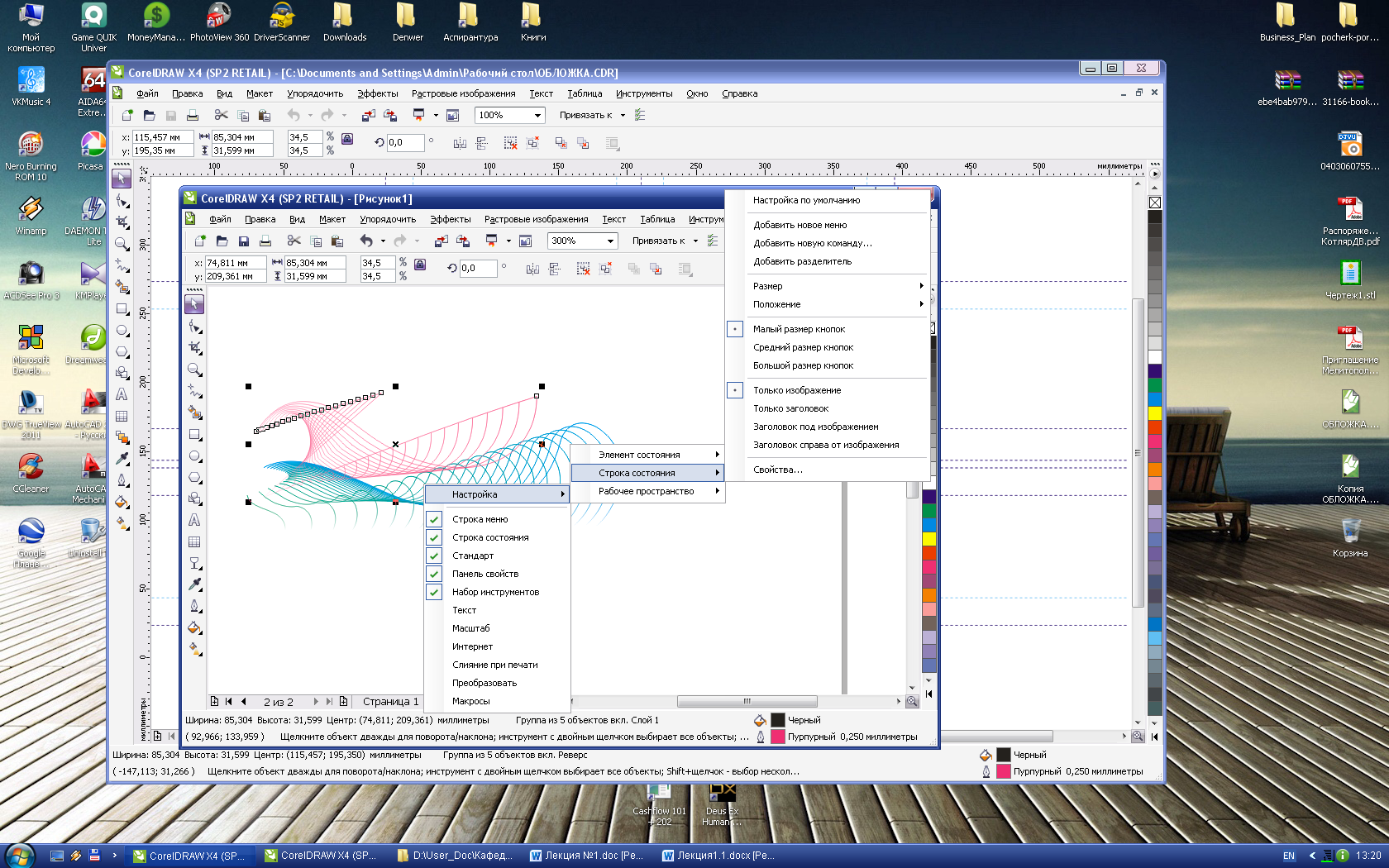Uncheck Панель свойств checkbox
The image size is (1389, 868).
[x=434, y=574]
